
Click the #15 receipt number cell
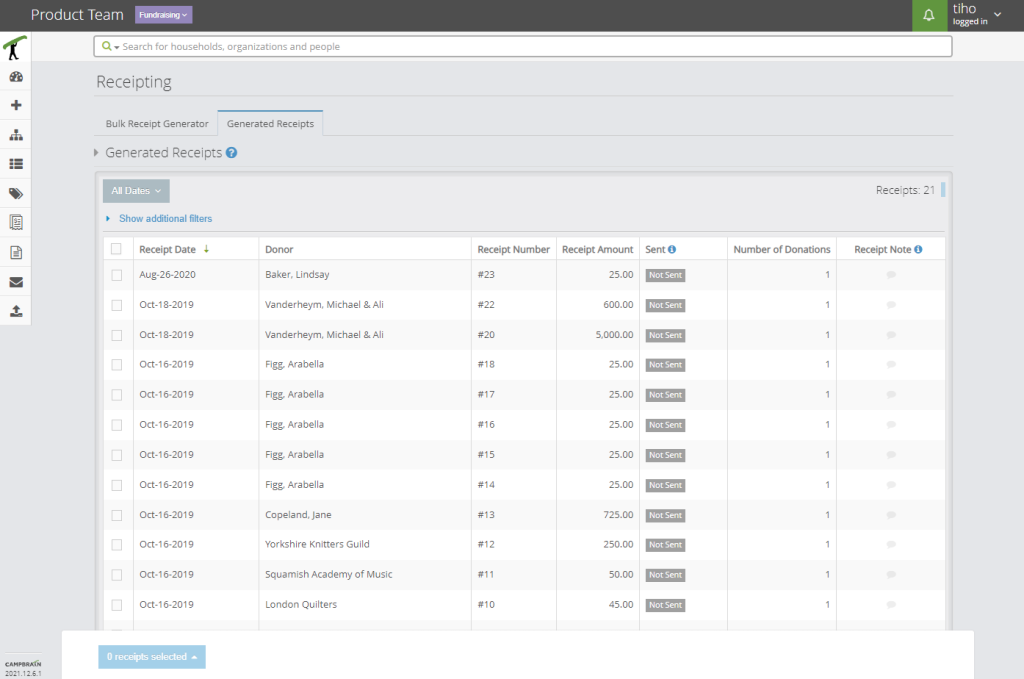[x=486, y=454]
